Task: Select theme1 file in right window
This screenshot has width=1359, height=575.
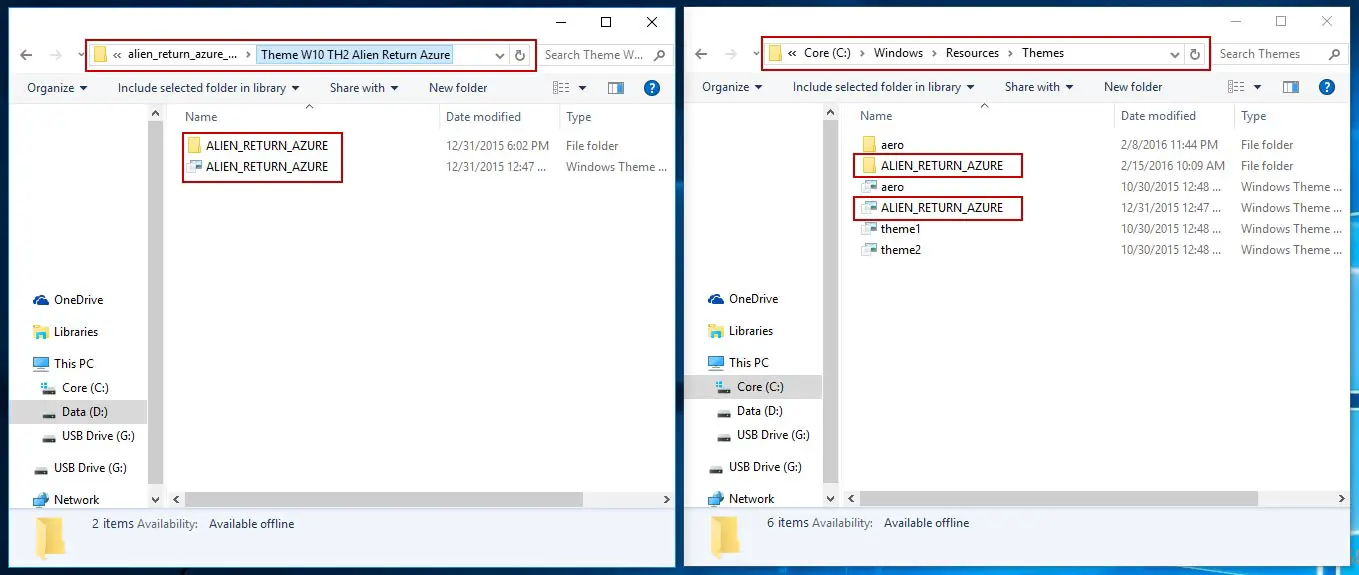Action: pyautogui.click(x=890, y=229)
